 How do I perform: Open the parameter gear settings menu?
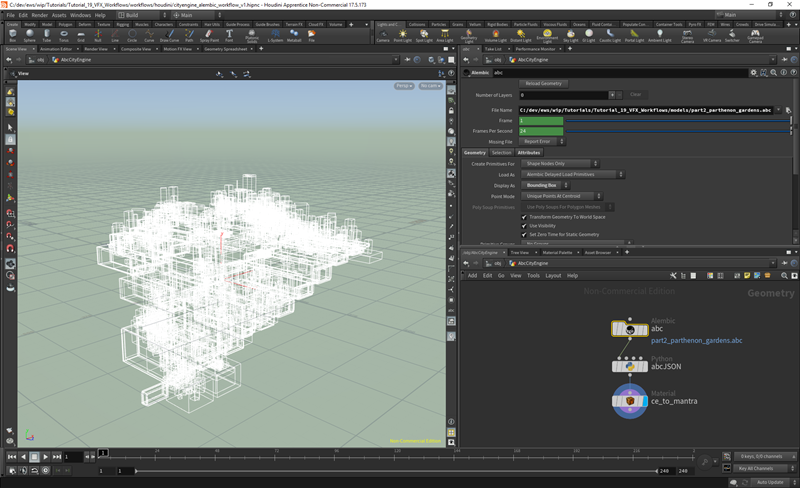(754, 73)
